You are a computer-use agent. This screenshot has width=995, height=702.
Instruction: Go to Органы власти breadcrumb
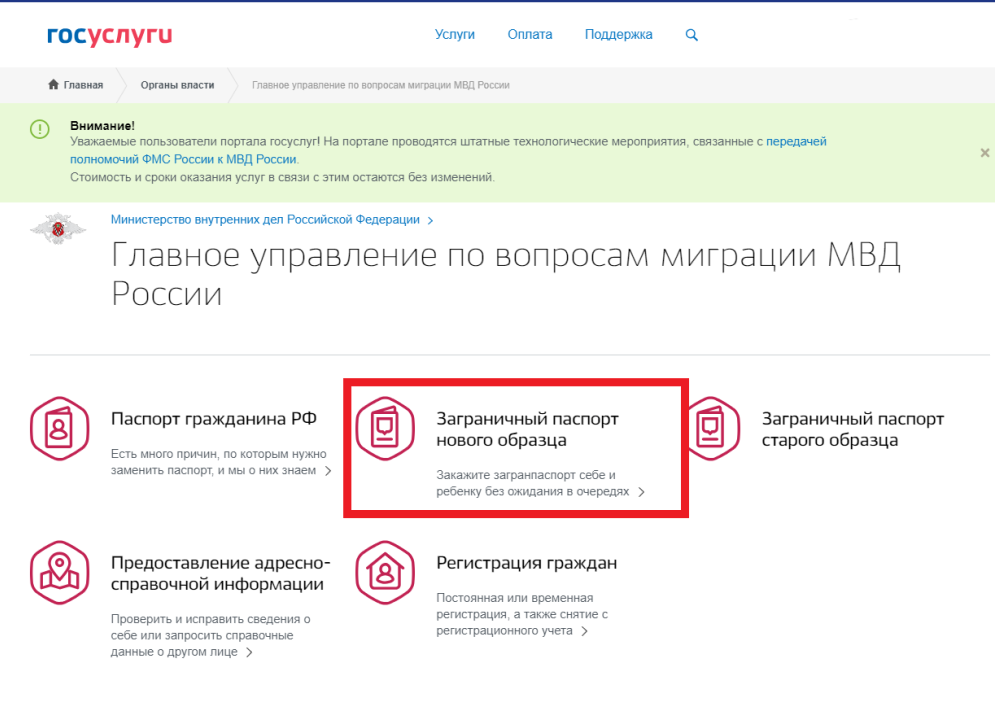tap(177, 85)
